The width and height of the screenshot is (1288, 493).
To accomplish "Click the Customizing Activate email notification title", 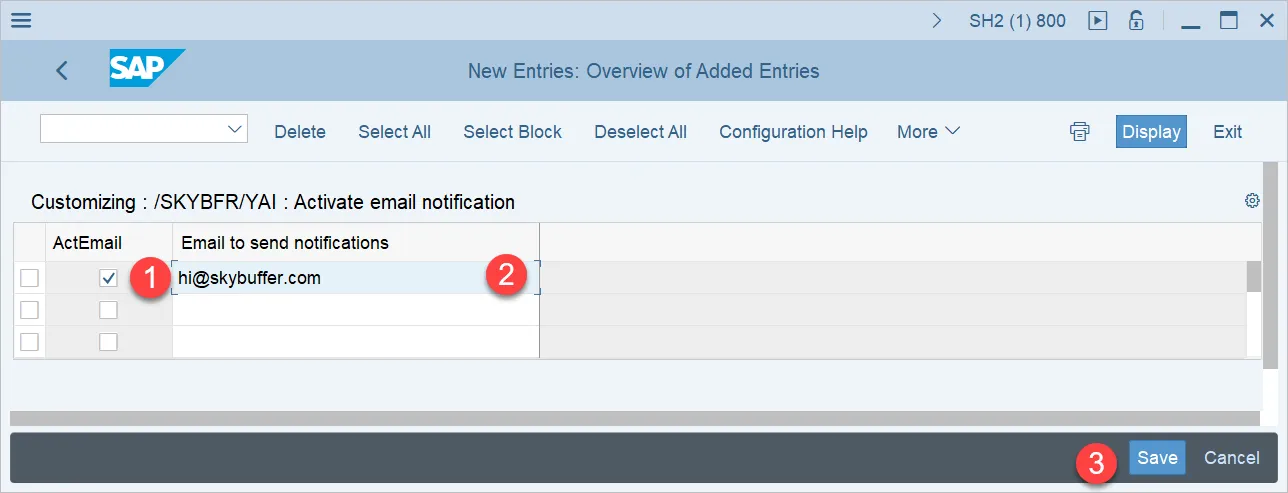I will tap(273, 202).
